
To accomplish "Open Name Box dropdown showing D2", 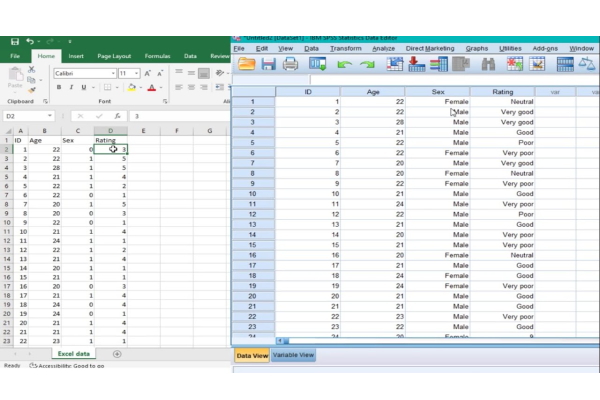I will (50, 116).
